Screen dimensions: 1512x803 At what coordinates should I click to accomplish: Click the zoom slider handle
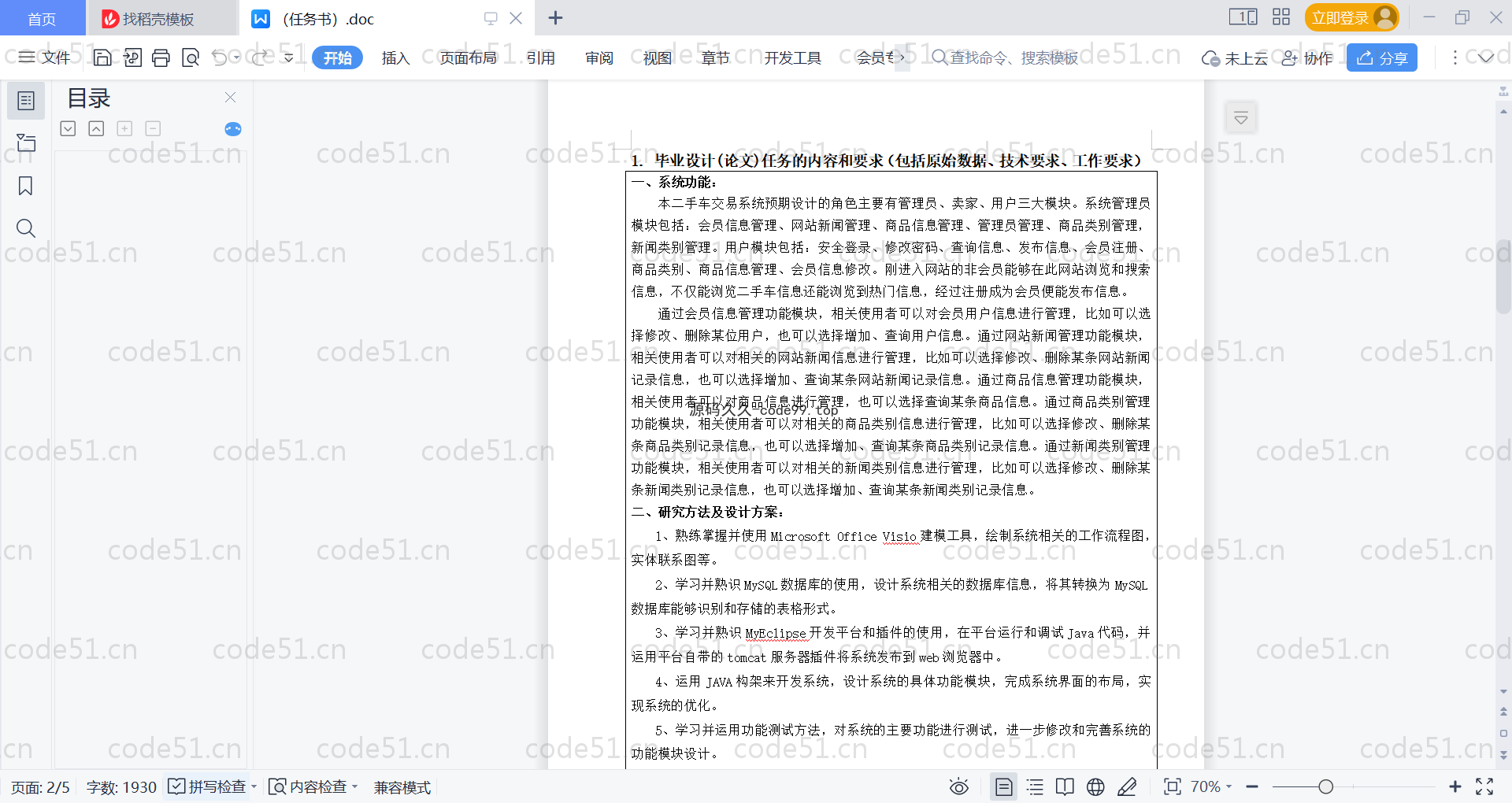point(1326,786)
